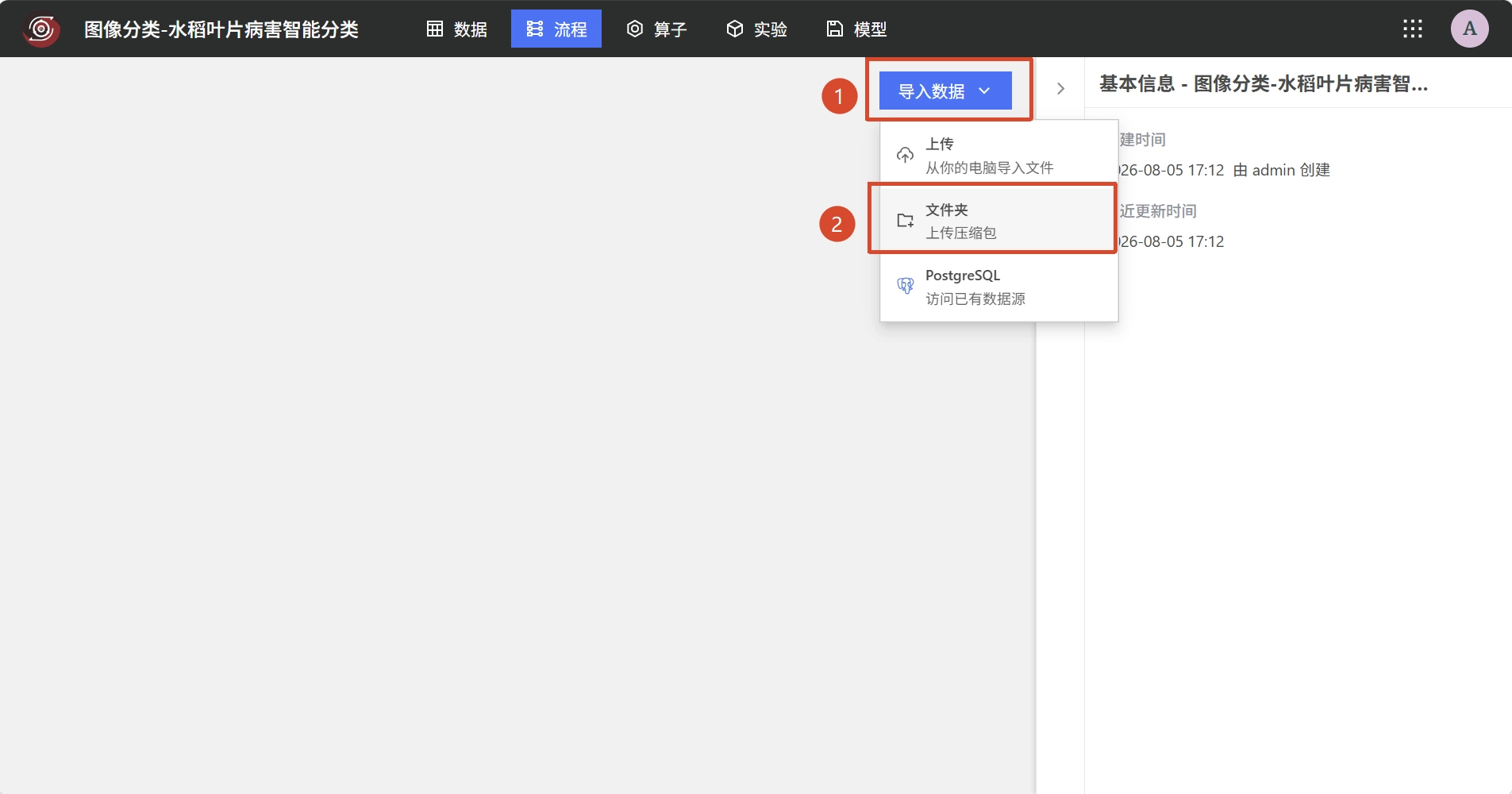This screenshot has width=1512, height=794.
Task: Click the user avatar A
Action: click(x=1470, y=29)
